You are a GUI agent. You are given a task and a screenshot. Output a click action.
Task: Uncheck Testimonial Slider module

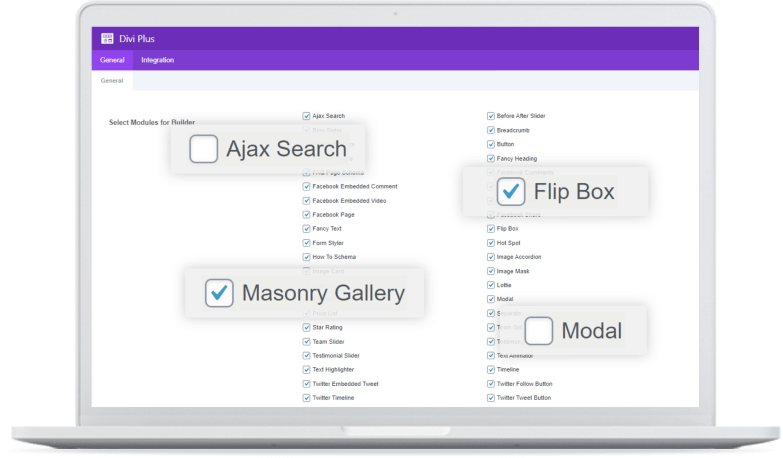[x=306, y=356]
